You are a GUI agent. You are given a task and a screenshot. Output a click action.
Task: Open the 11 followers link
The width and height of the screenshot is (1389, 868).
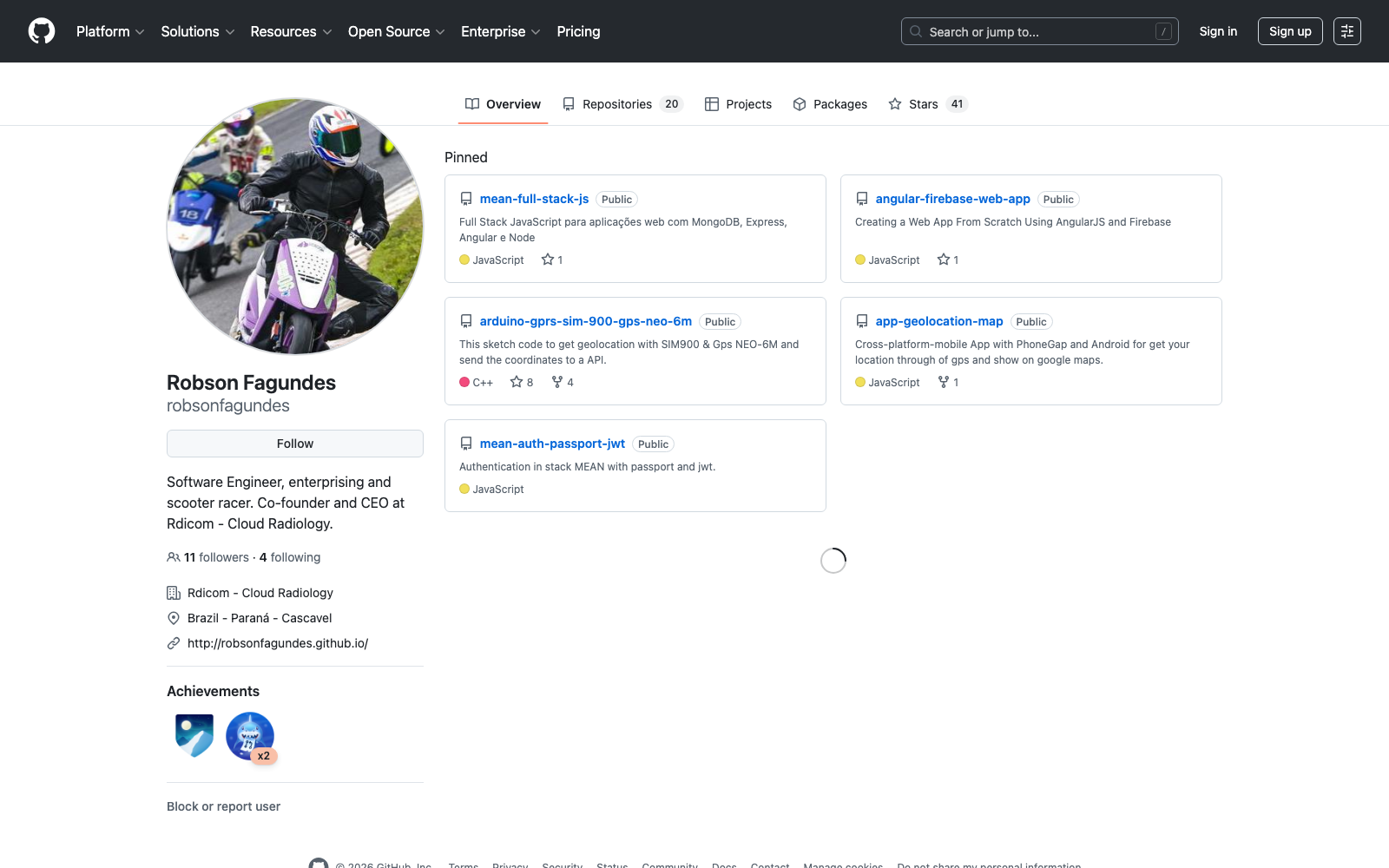216,557
